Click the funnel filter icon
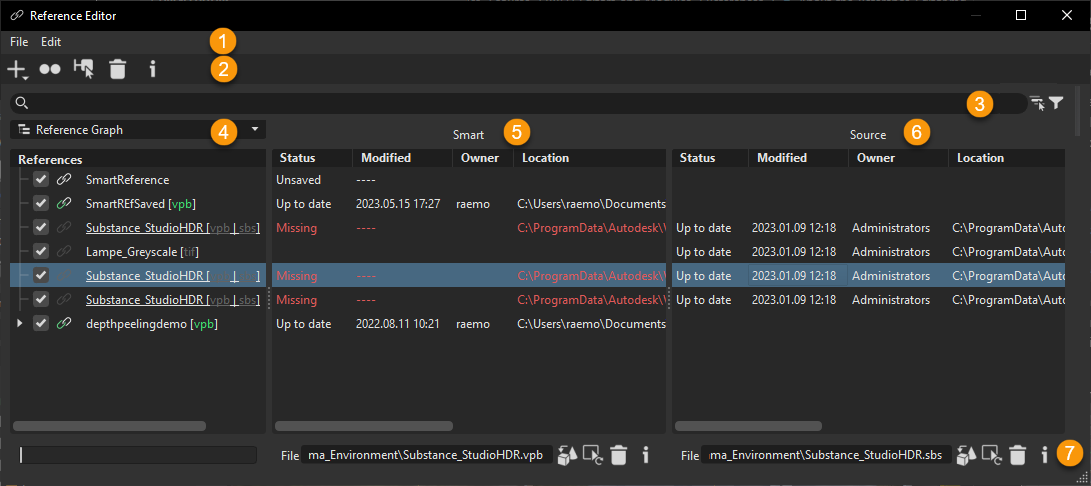The height and width of the screenshot is (486, 1091). tap(1056, 103)
